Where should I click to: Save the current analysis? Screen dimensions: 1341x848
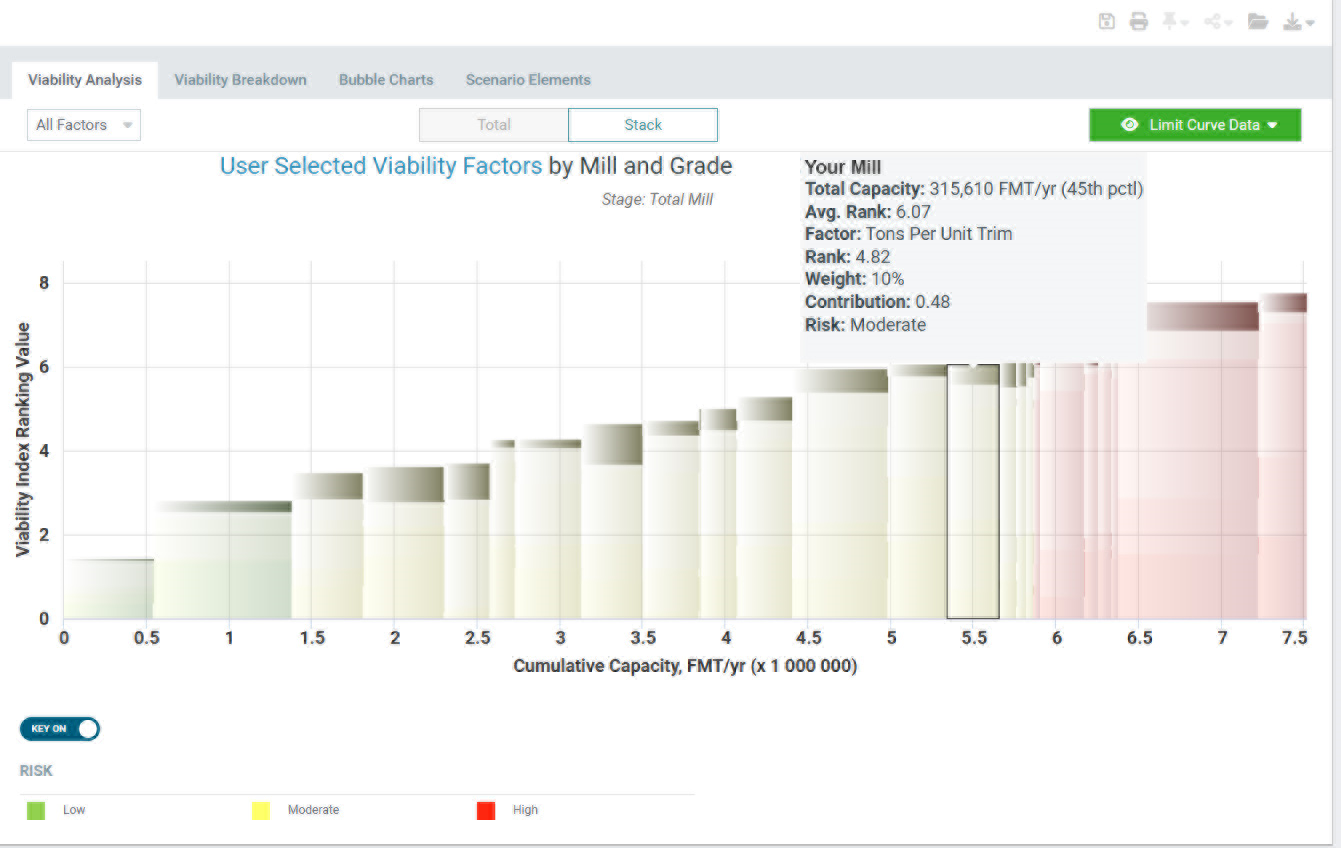pyautogui.click(x=1107, y=21)
